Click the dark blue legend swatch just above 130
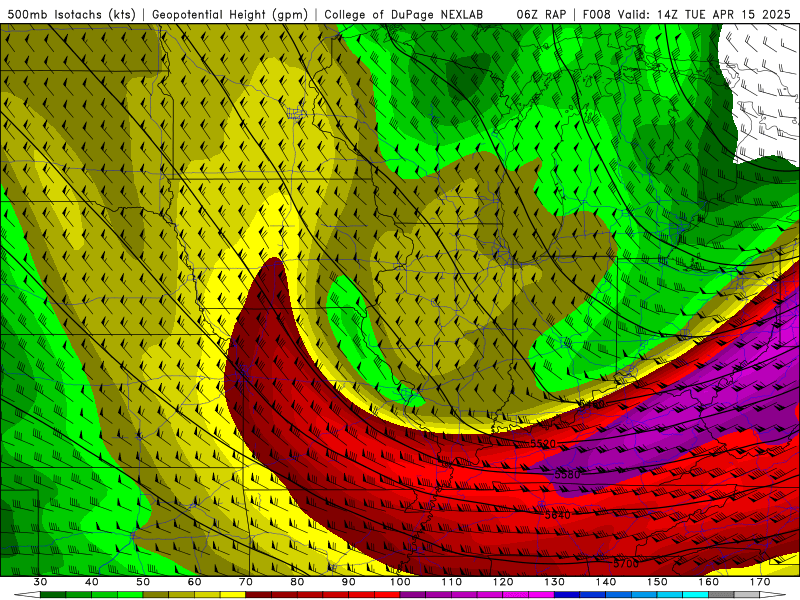The width and height of the screenshot is (800, 600). pos(567,595)
